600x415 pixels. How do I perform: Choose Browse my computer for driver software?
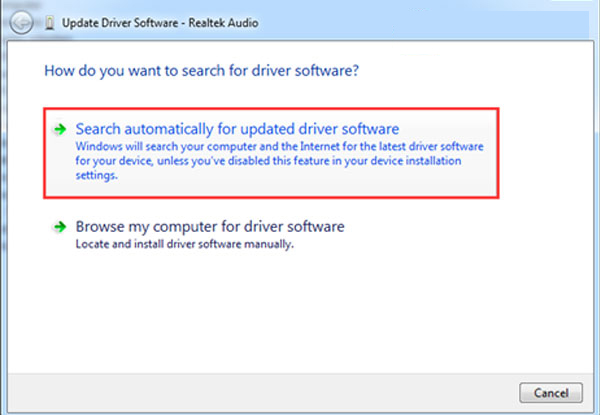point(210,226)
